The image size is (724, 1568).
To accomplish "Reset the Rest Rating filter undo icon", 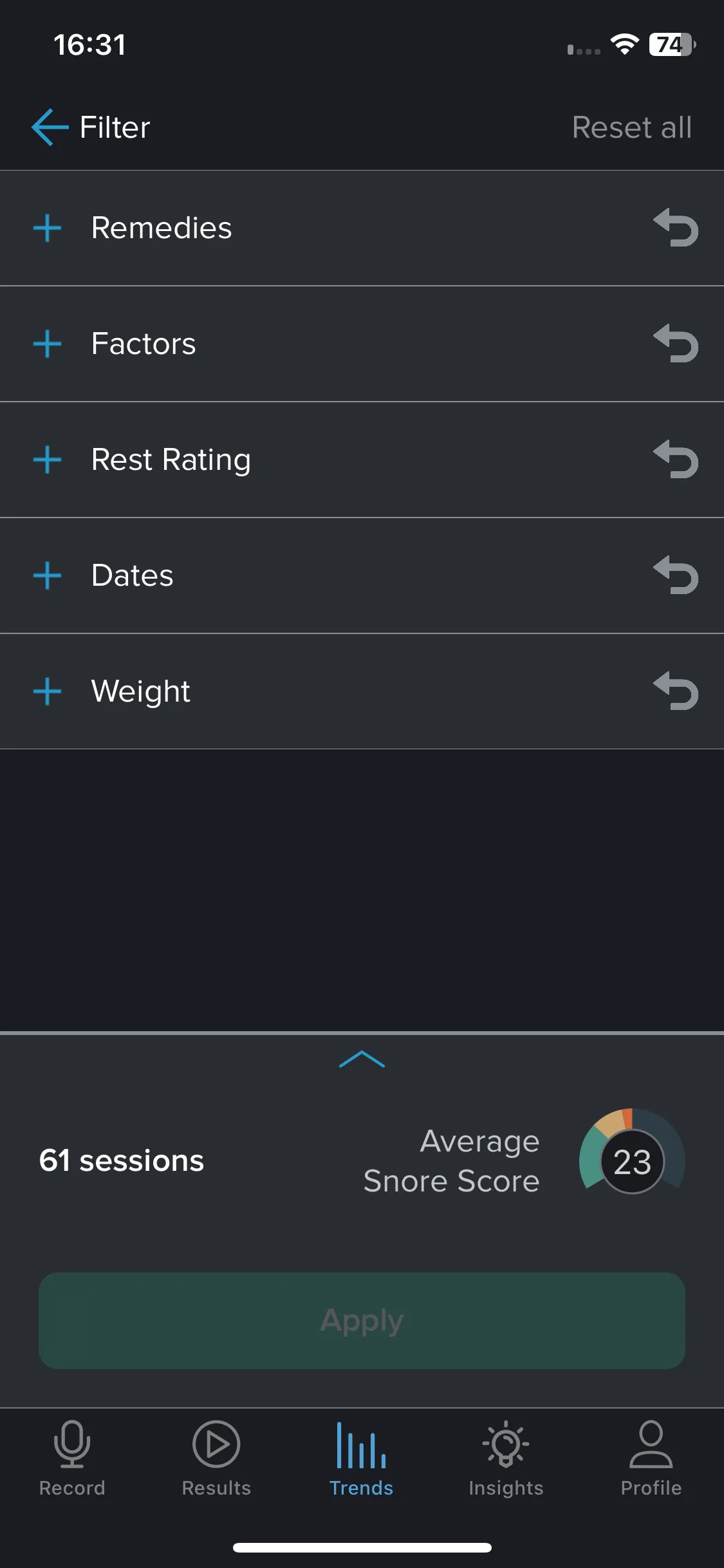I will [x=676, y=460].
